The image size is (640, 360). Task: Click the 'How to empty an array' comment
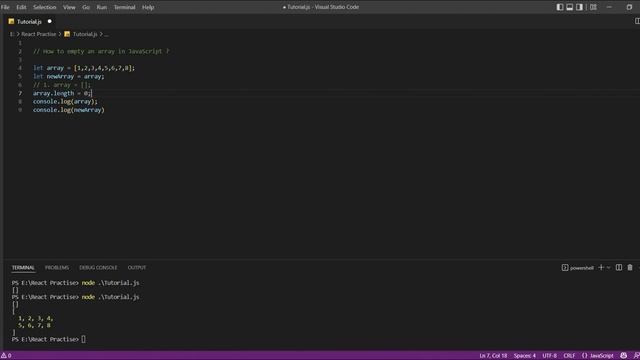point(101,51)
